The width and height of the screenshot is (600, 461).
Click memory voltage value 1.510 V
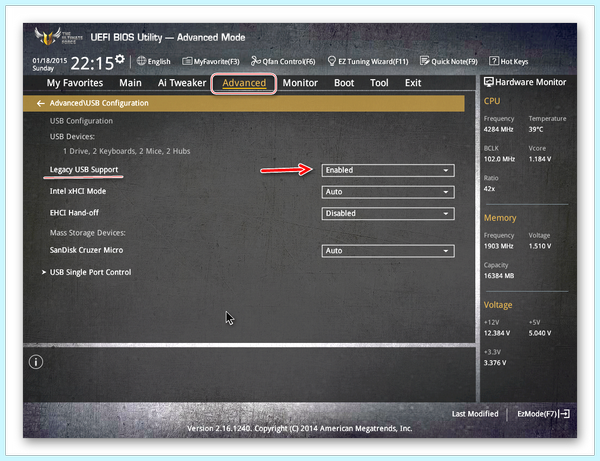click(x=540, y=246)
